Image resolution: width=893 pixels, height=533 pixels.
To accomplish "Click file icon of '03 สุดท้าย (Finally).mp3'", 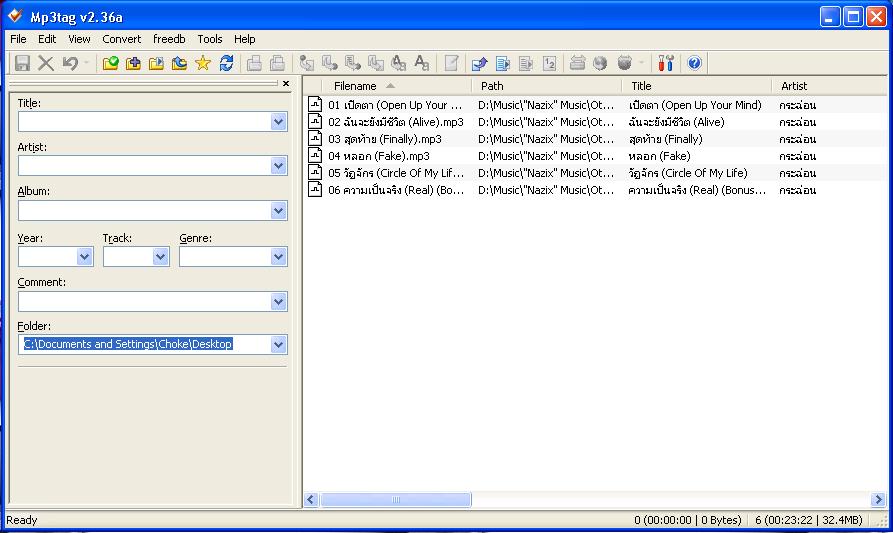I will (315, 138).
